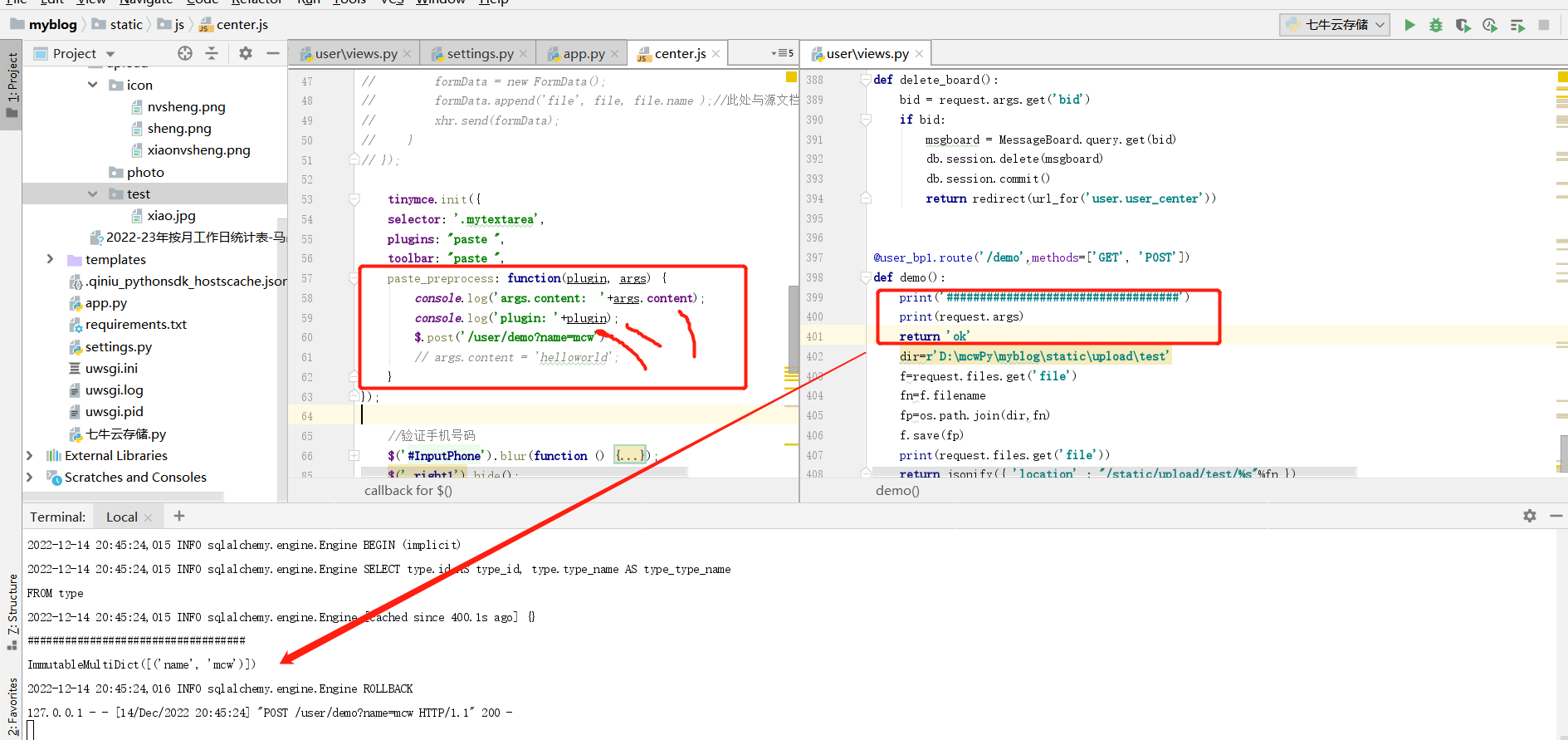Open uwsgi.log file

[114, 390]
